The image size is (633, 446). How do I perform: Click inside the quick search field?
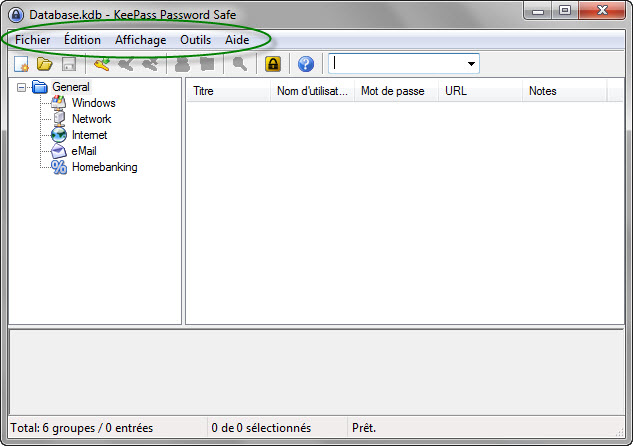(x=397, y=64)
